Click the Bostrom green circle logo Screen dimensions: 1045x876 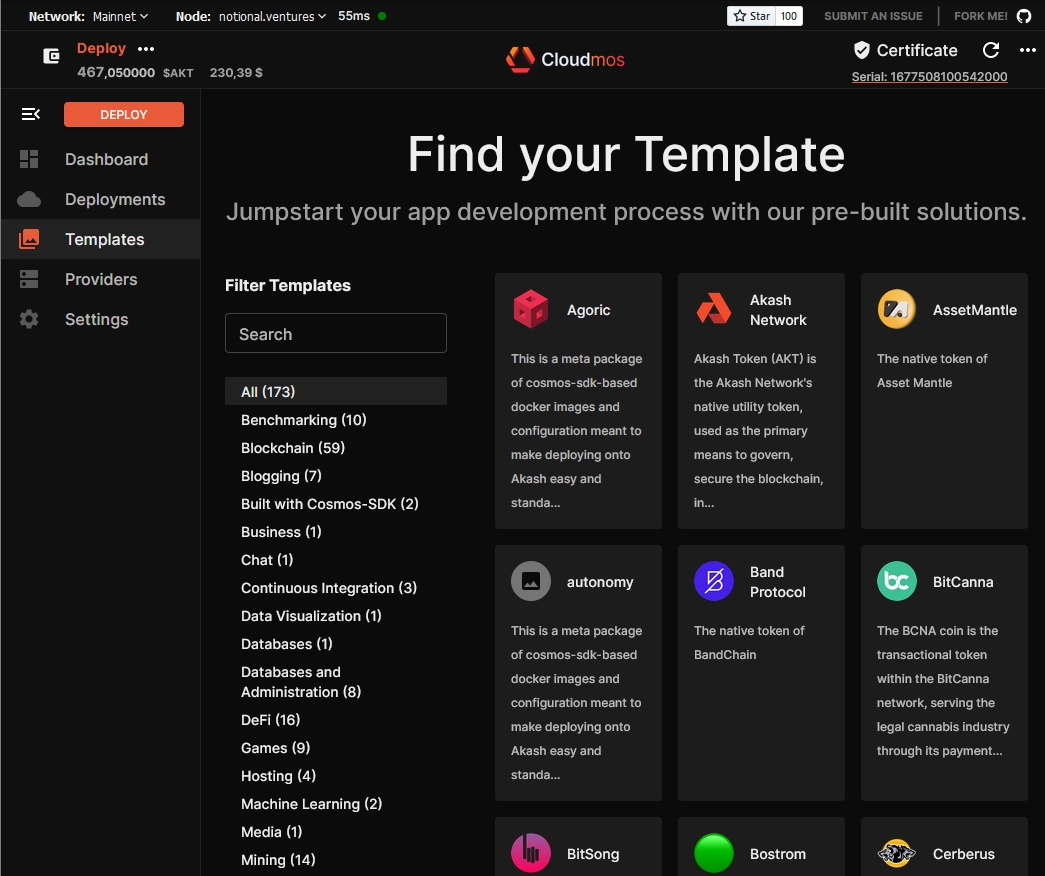click(714, 853)
